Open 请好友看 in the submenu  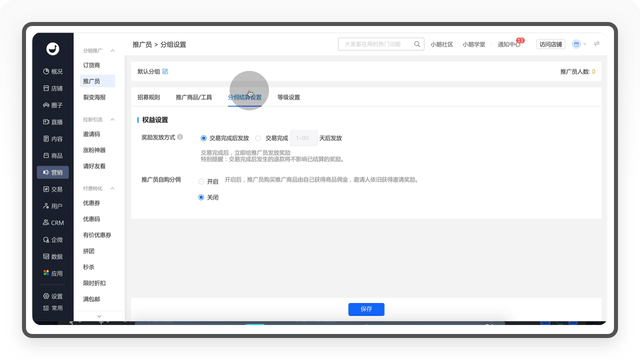coord(94,166)
